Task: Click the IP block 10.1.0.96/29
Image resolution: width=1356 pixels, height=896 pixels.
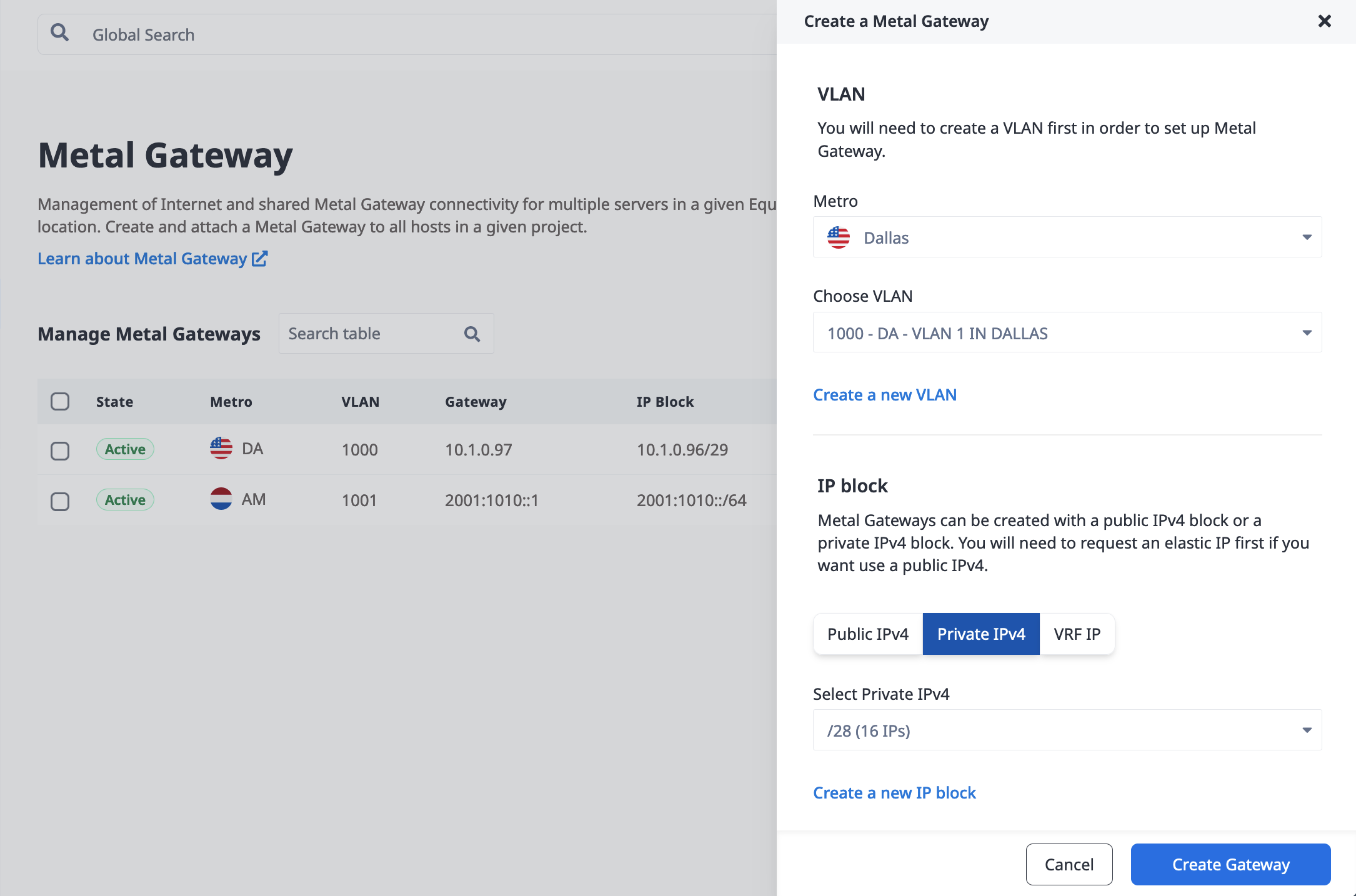Action: click(682, 450)
